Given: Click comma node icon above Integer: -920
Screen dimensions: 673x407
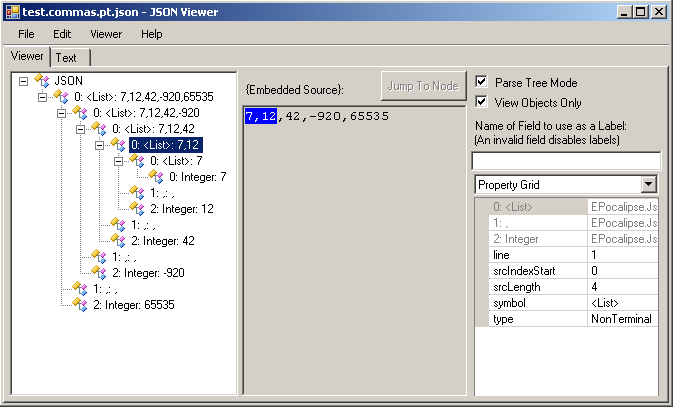Looking at the screenshot, I should pos(99,257).
